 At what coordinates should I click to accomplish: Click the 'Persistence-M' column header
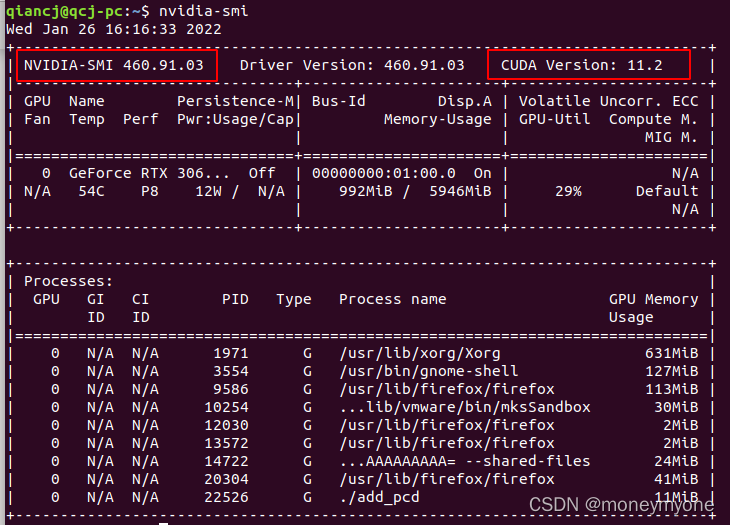(235, 101)
